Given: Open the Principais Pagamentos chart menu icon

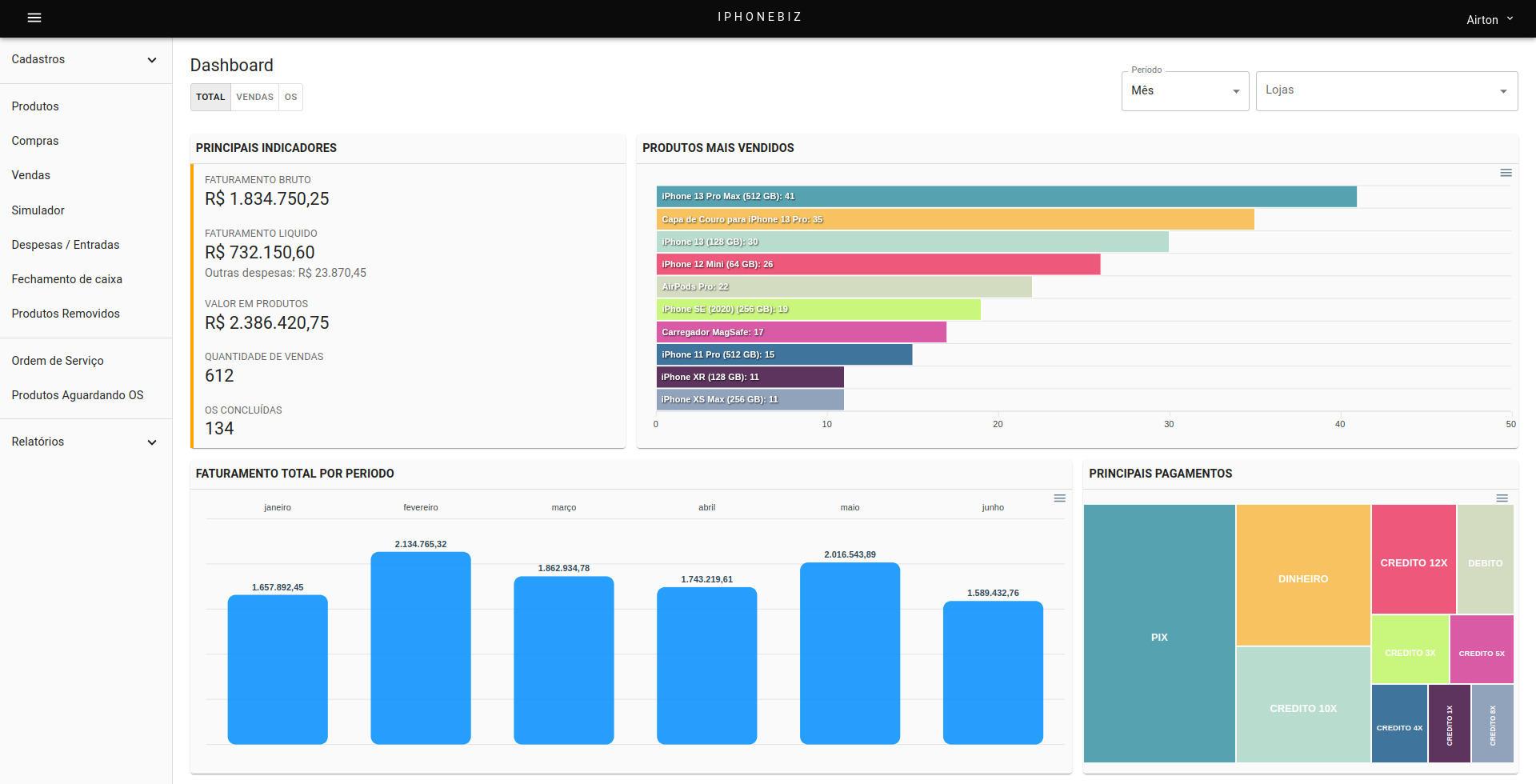Looking at the screenshot, I should pos(1502,498).
